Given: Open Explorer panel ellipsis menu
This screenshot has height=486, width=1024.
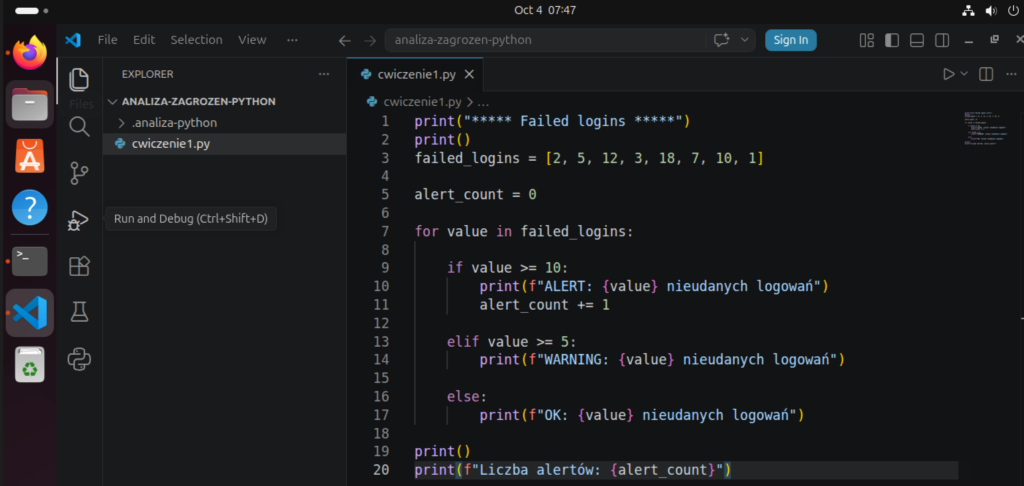Looking at the screenshot, I should (324, 74).
